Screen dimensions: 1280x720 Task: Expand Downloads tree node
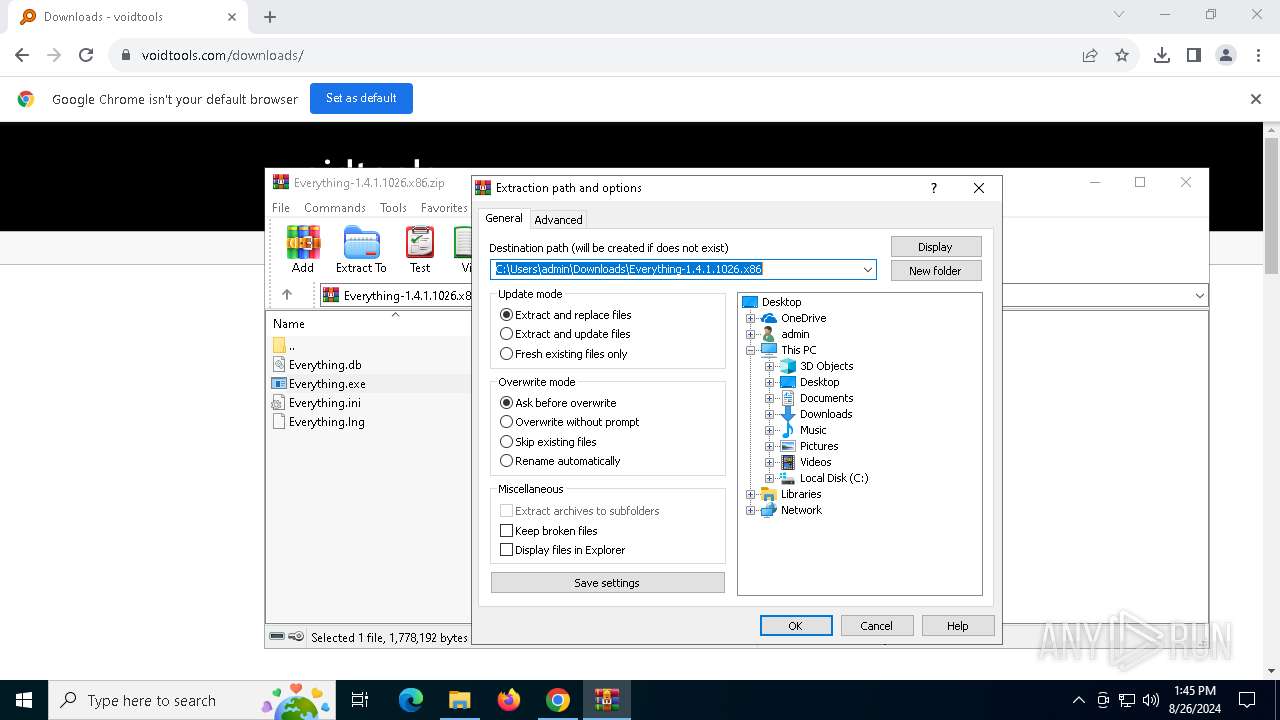[770, 414]
